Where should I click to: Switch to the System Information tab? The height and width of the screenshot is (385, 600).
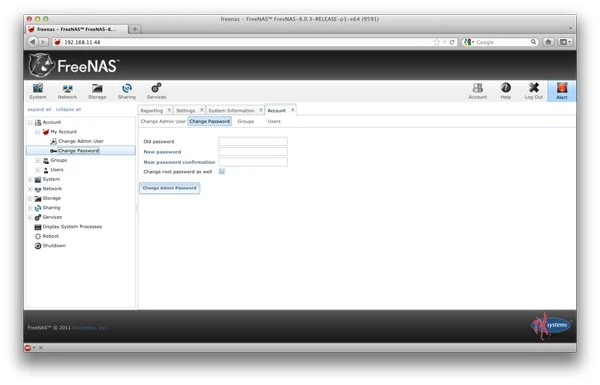[x=231, y=111]
